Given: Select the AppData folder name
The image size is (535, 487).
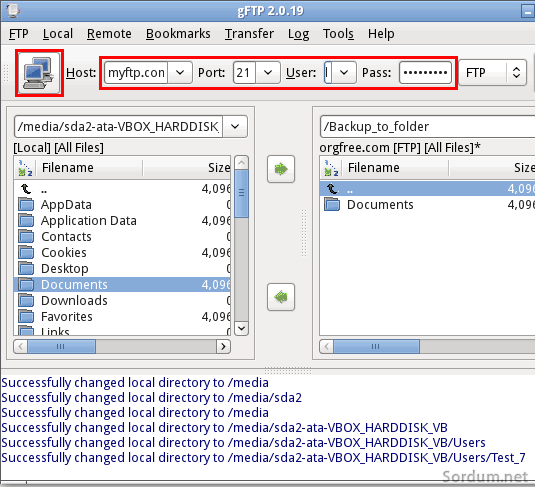Looking at the screenshot, I should click(66, 205).
